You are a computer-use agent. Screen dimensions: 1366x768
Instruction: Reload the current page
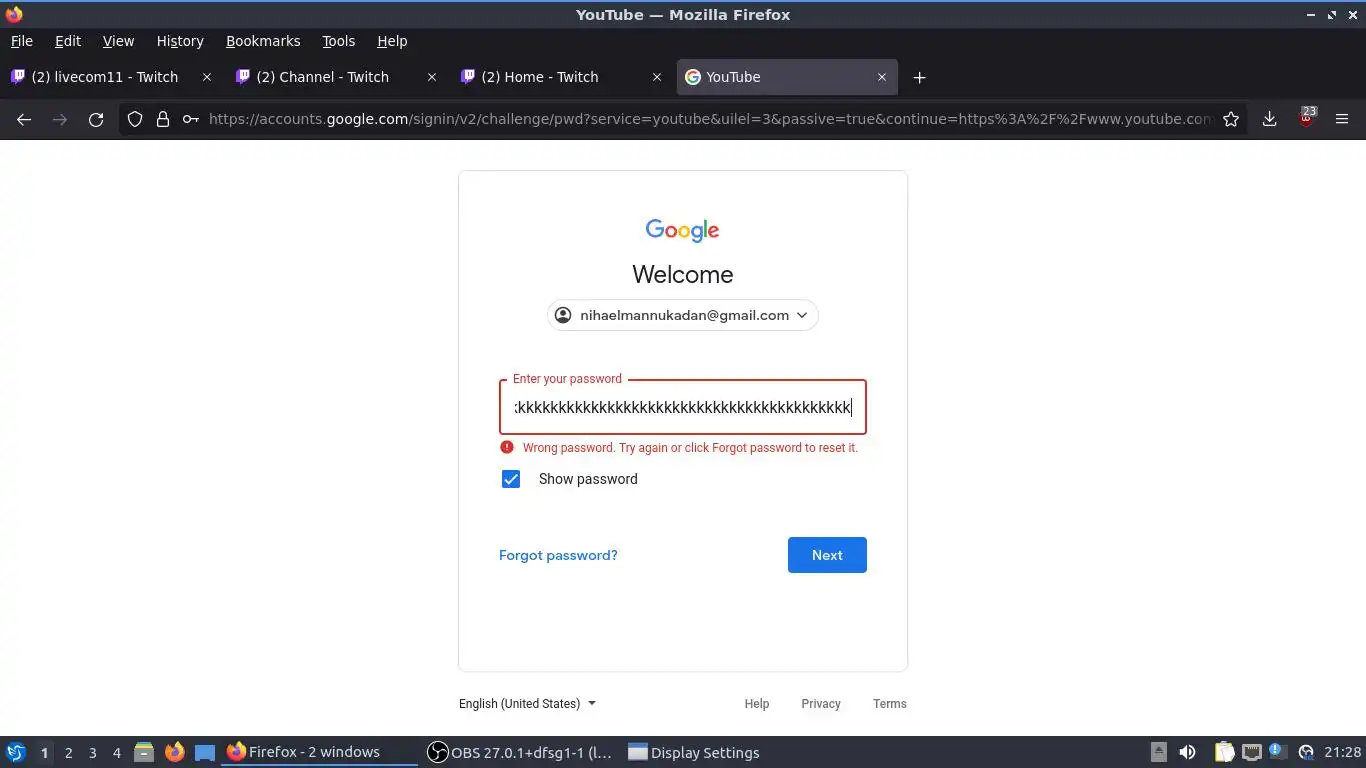pos(96,119)
